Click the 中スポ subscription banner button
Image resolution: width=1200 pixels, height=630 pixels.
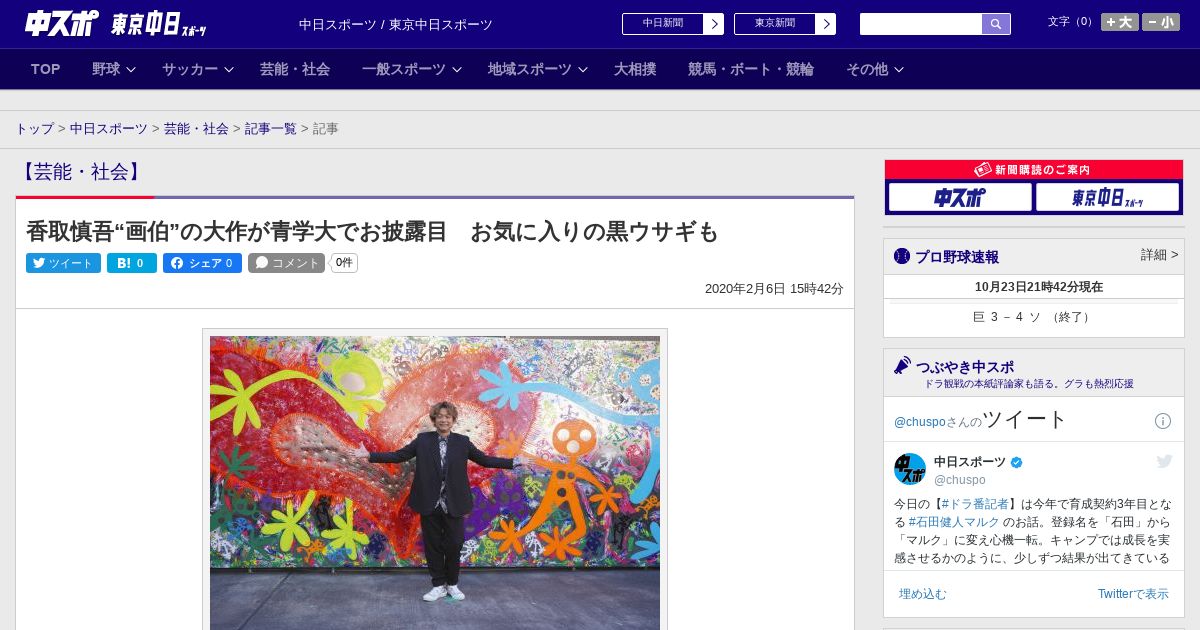[960, 197]
